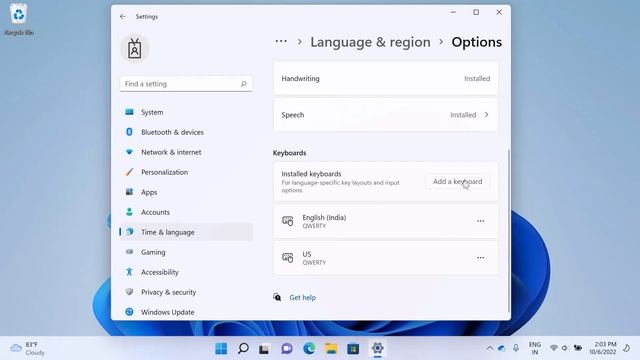Click the search magnifier in Find a setting
640x360 pixels.
[244, 84]
